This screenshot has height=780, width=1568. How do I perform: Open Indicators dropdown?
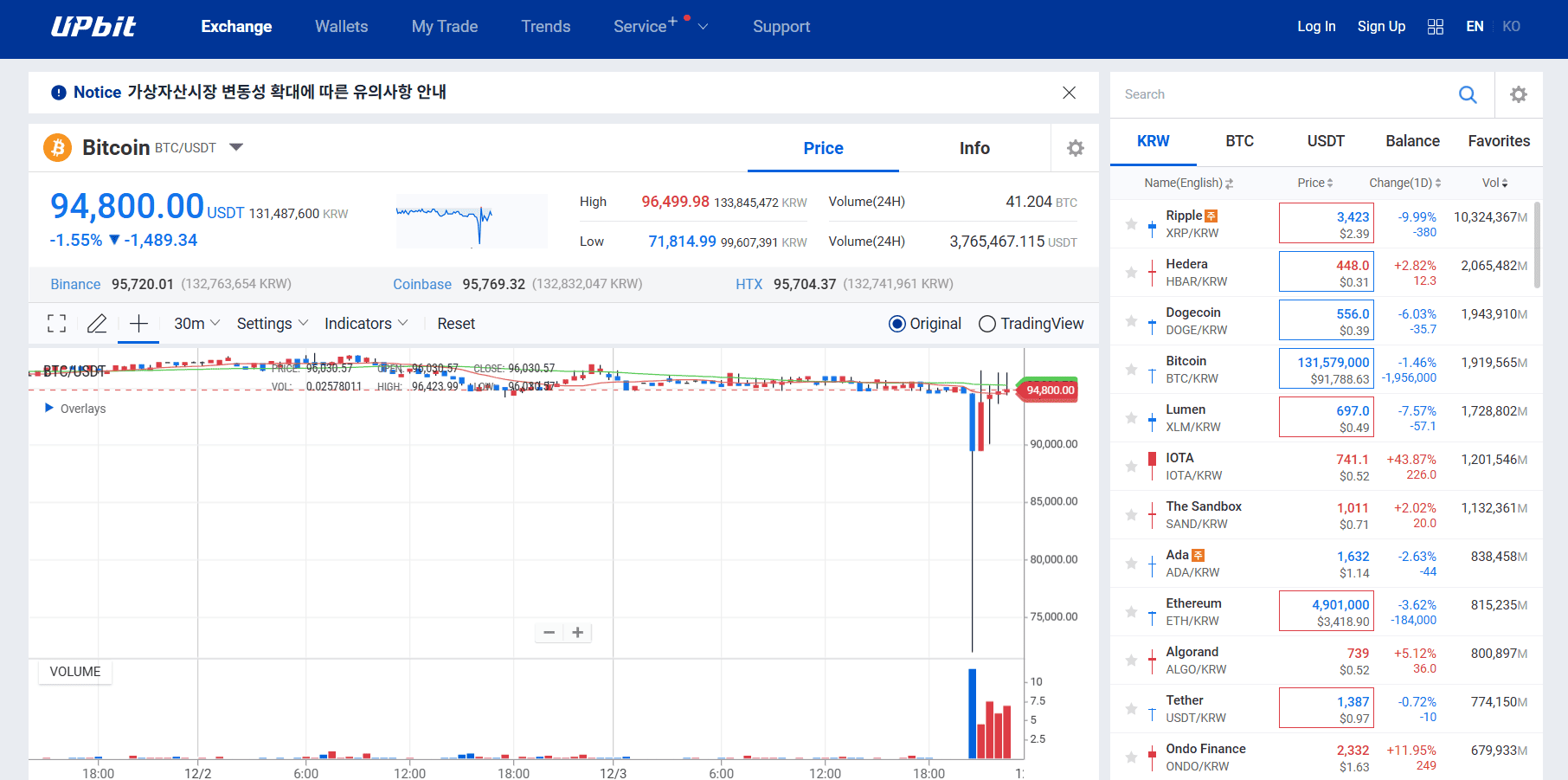coord(366,324)
